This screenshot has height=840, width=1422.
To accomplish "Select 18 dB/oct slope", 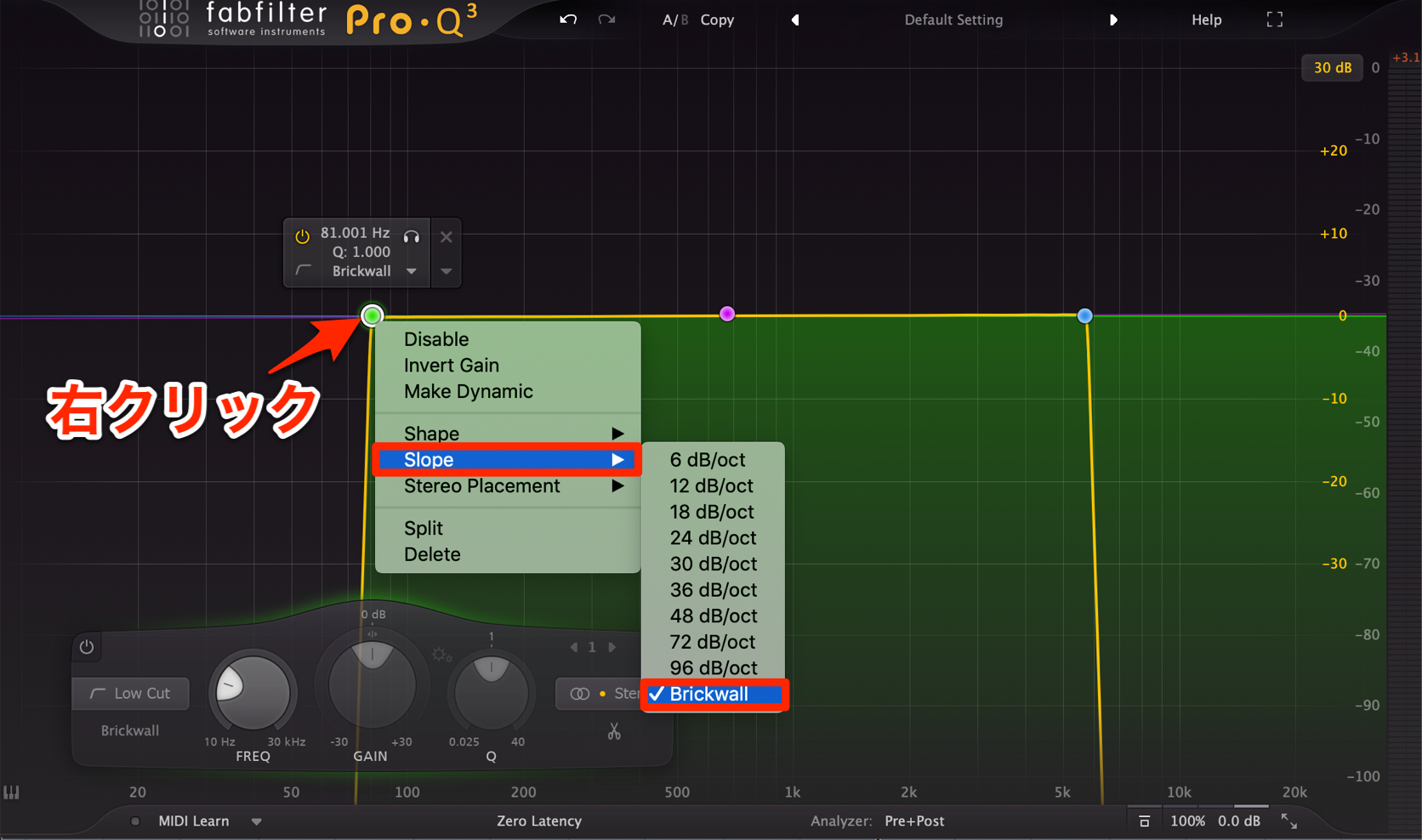I will (x=713, y=512).
